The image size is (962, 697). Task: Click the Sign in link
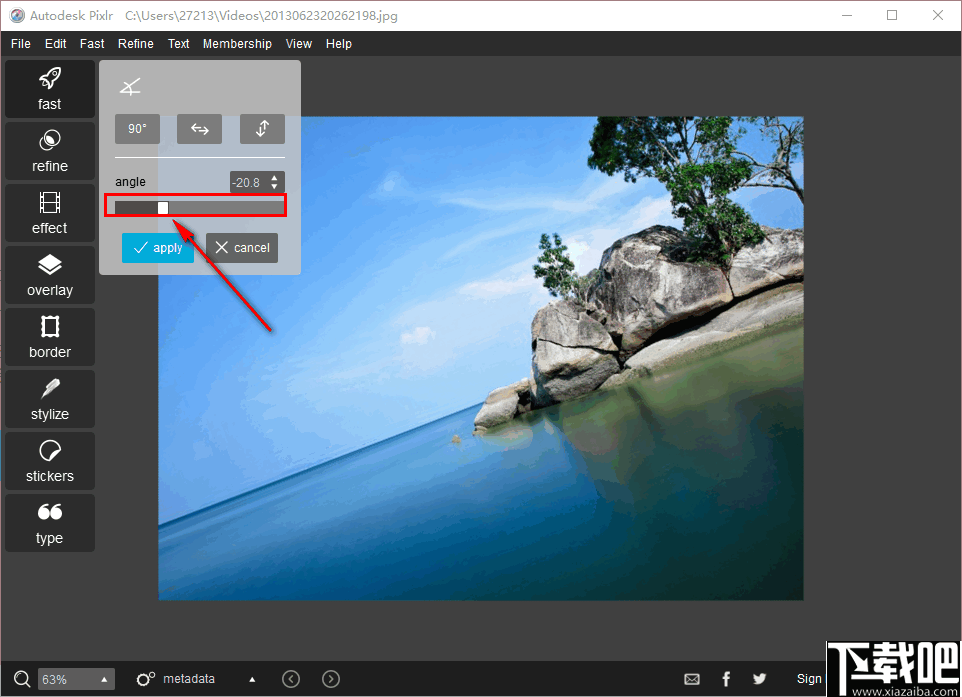pos(809,679)
